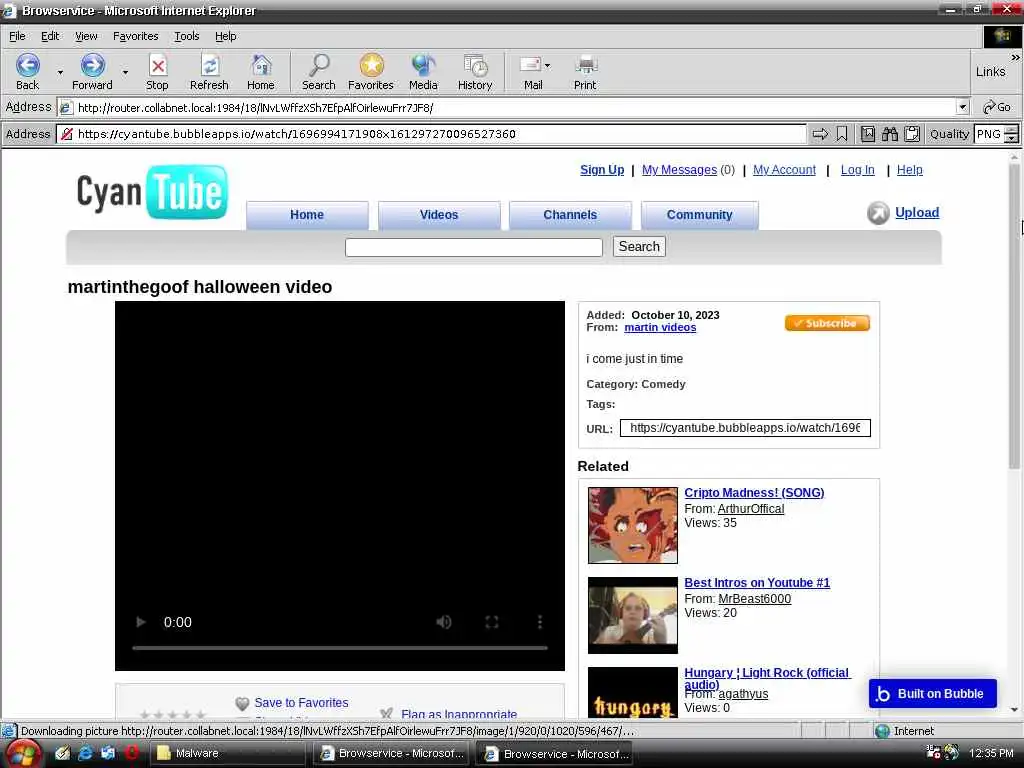
Task: Open the Help menu in menu bar
Action: [225, 36]
